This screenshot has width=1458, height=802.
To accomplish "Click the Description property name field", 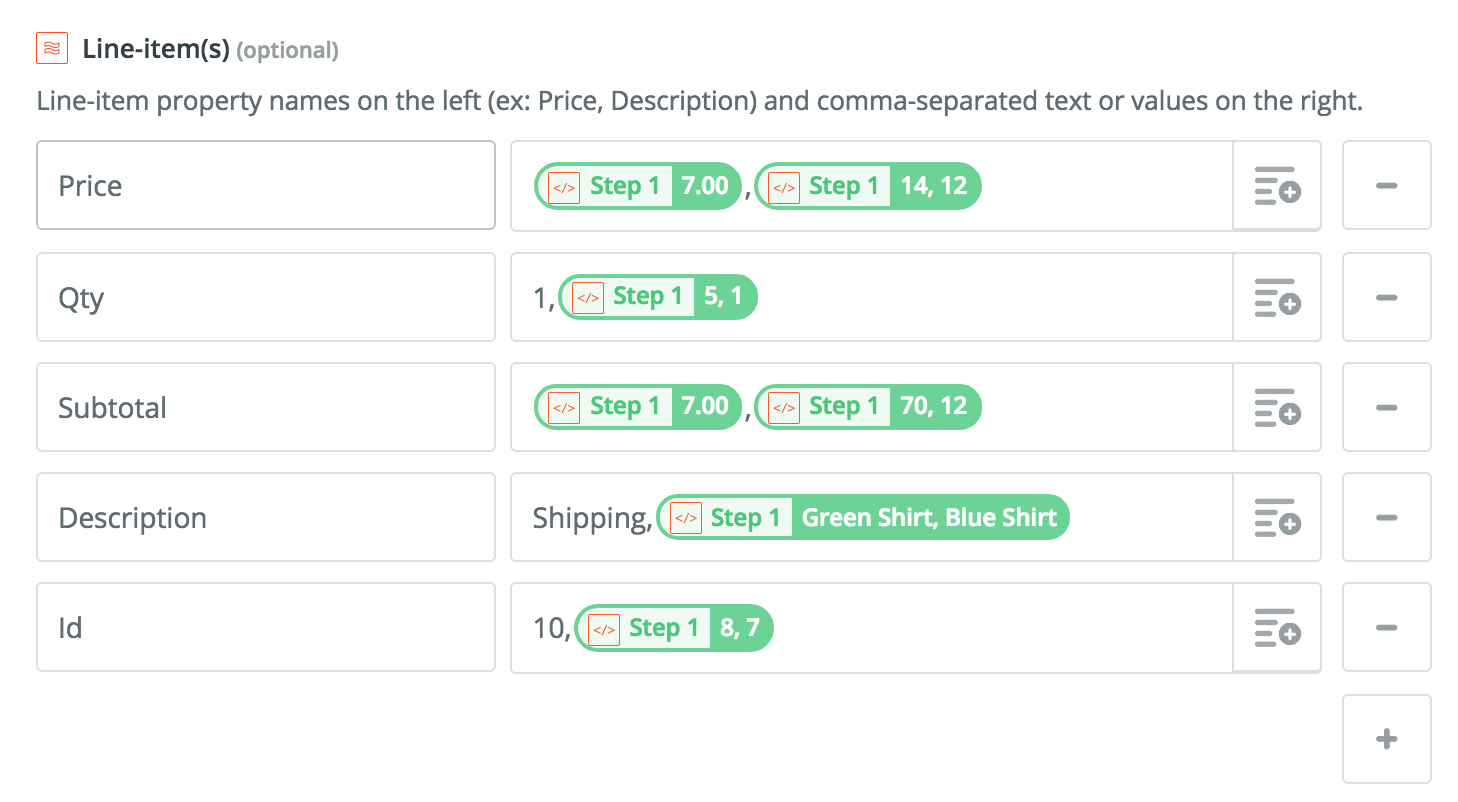I will [266, 518].
